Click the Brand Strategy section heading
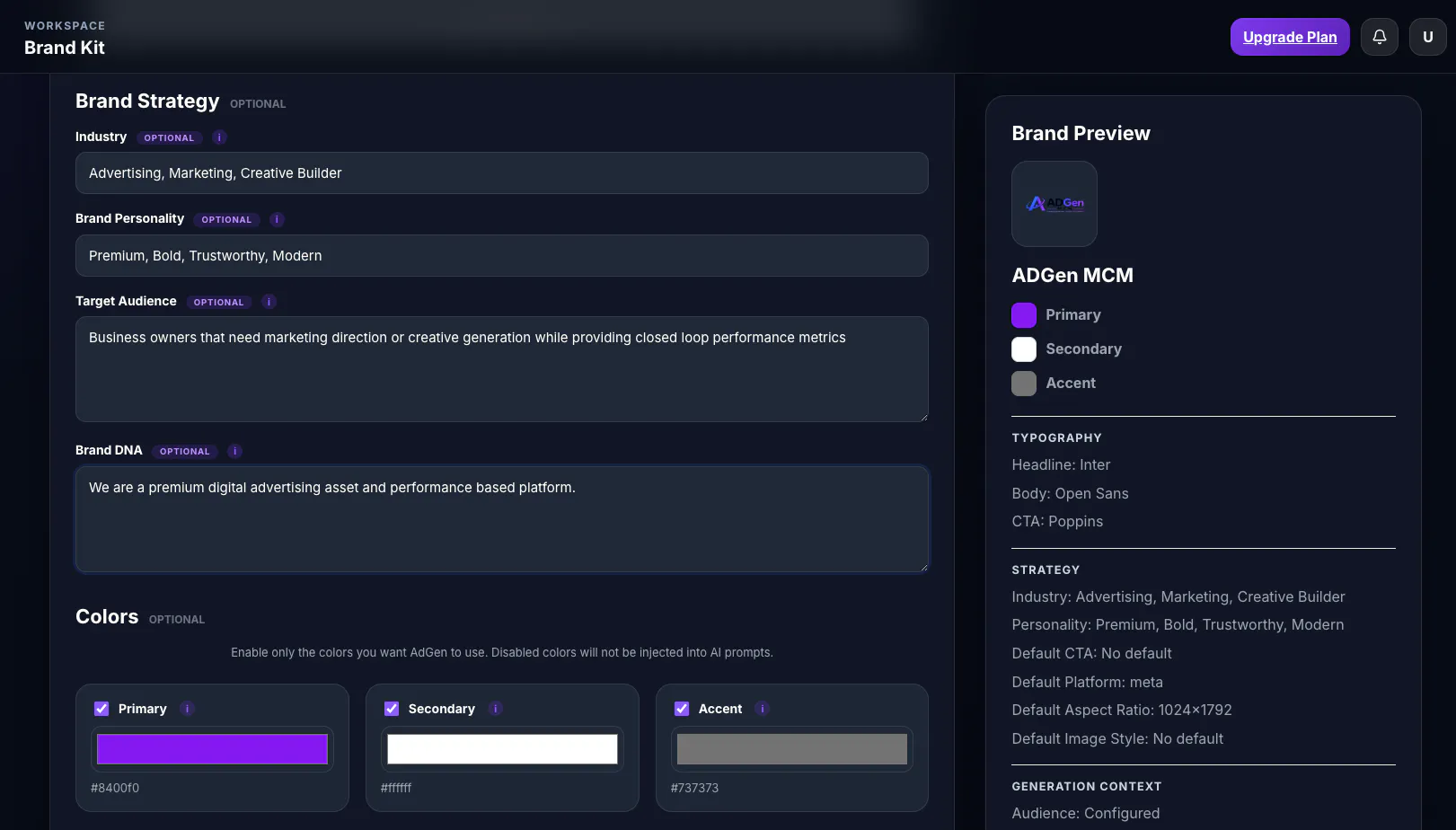 147,101
